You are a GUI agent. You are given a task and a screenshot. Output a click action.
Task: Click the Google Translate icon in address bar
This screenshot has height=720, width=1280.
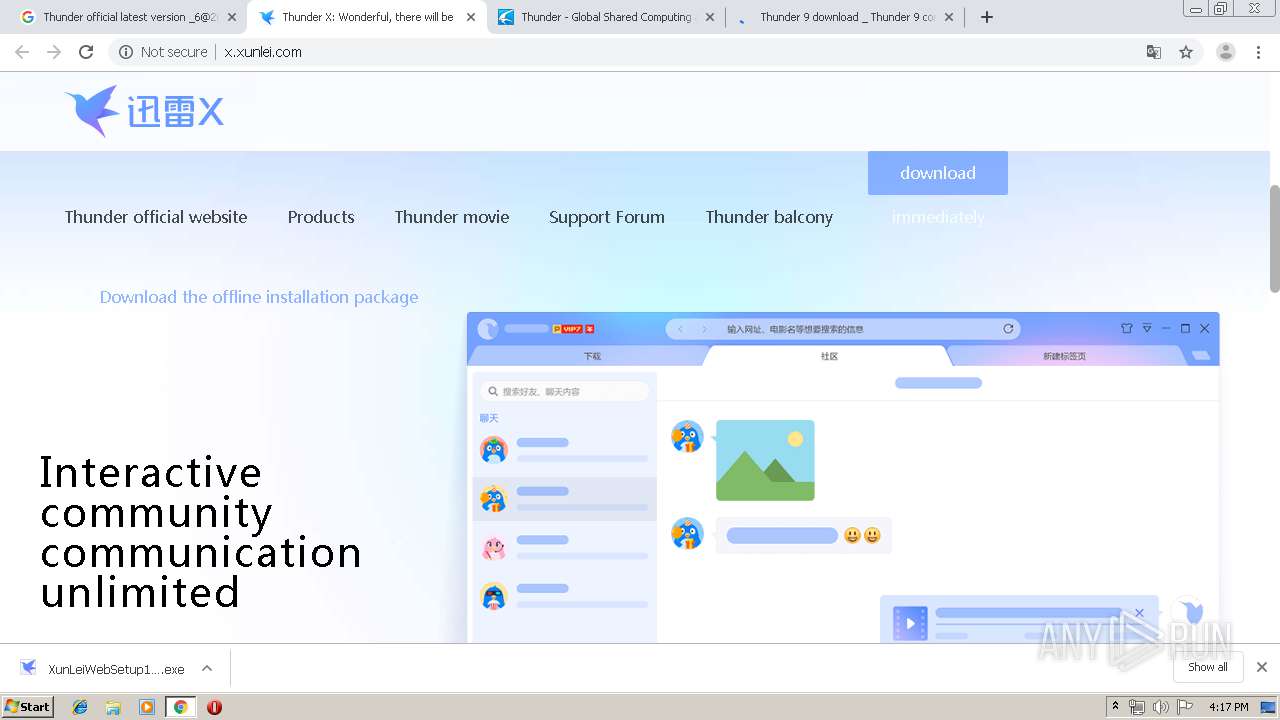pyautogui.click(x=1153, y=52)
